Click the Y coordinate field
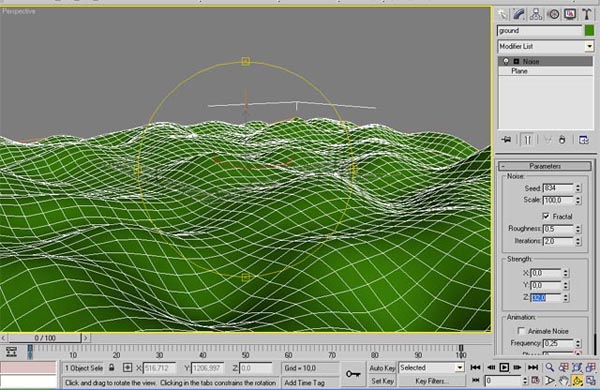This screenshot has width=600, height=390. click(207, 368)
